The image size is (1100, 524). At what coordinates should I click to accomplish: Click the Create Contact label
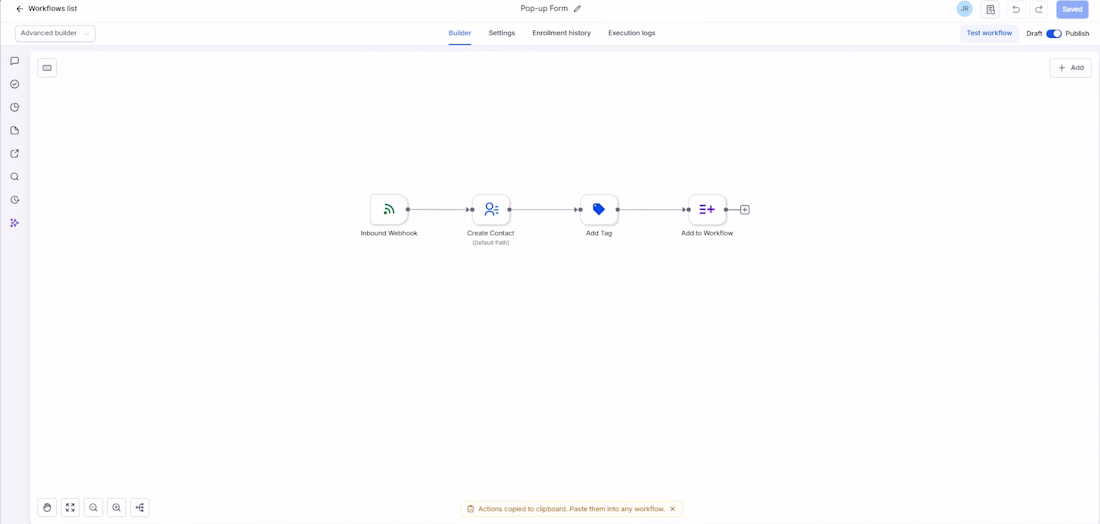point(491,233)
